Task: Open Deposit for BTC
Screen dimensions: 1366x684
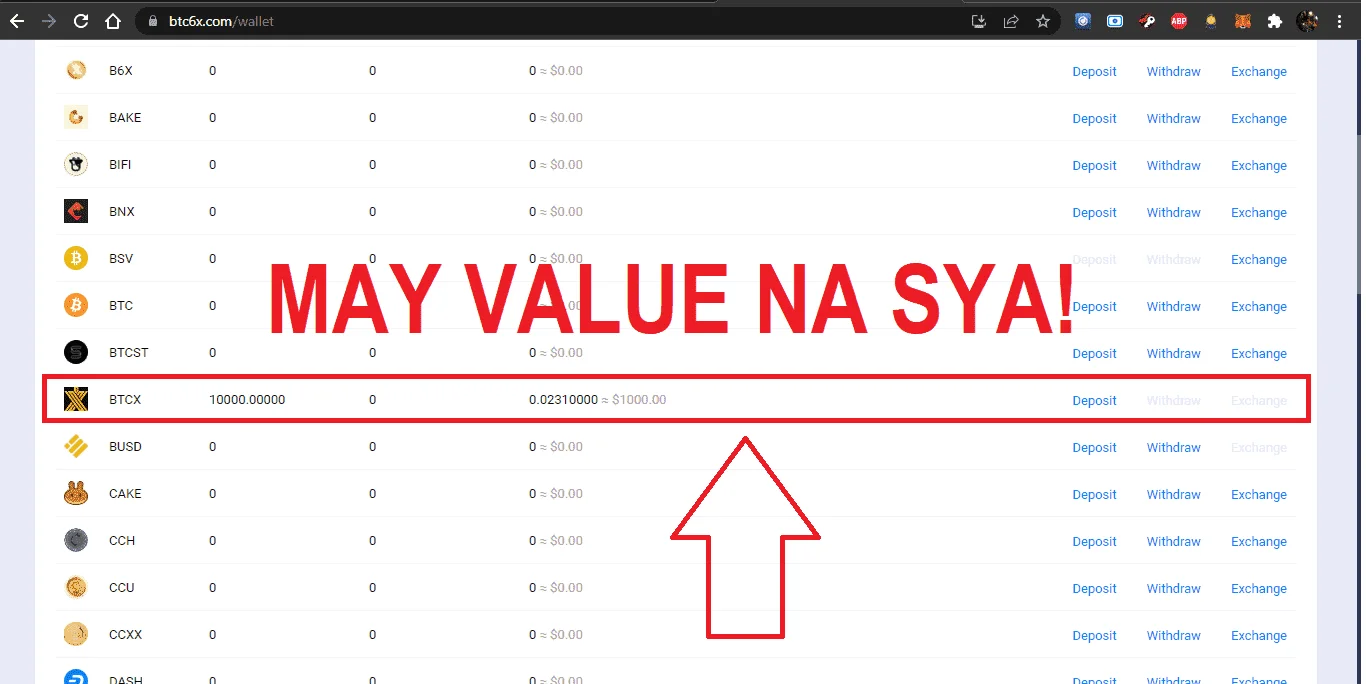Action: click(x=1094, y=307)
